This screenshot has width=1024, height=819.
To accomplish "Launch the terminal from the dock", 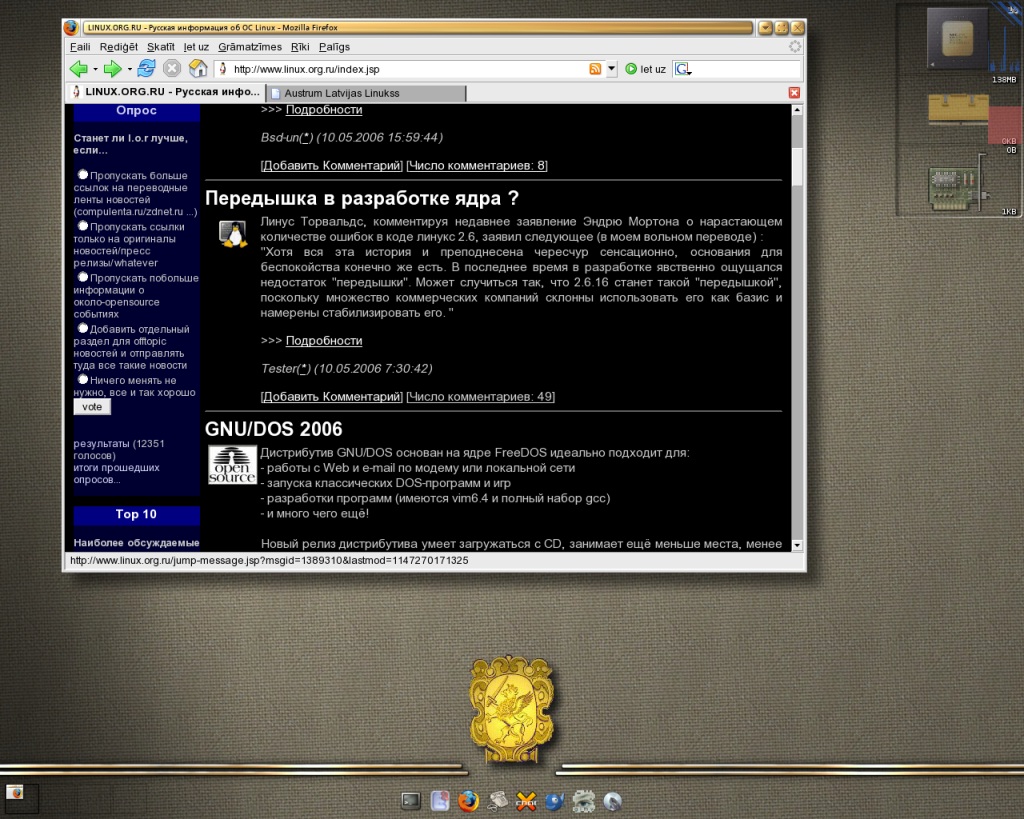I will click(x=411, y=801).
